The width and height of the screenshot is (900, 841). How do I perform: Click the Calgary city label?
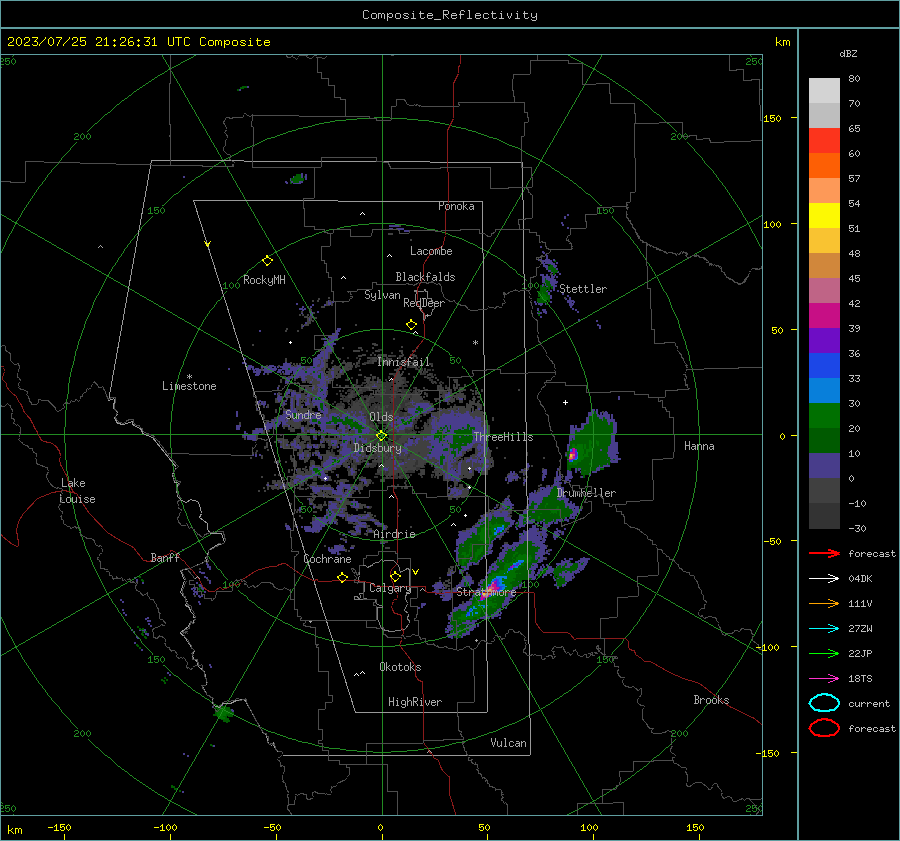[390, 588]
